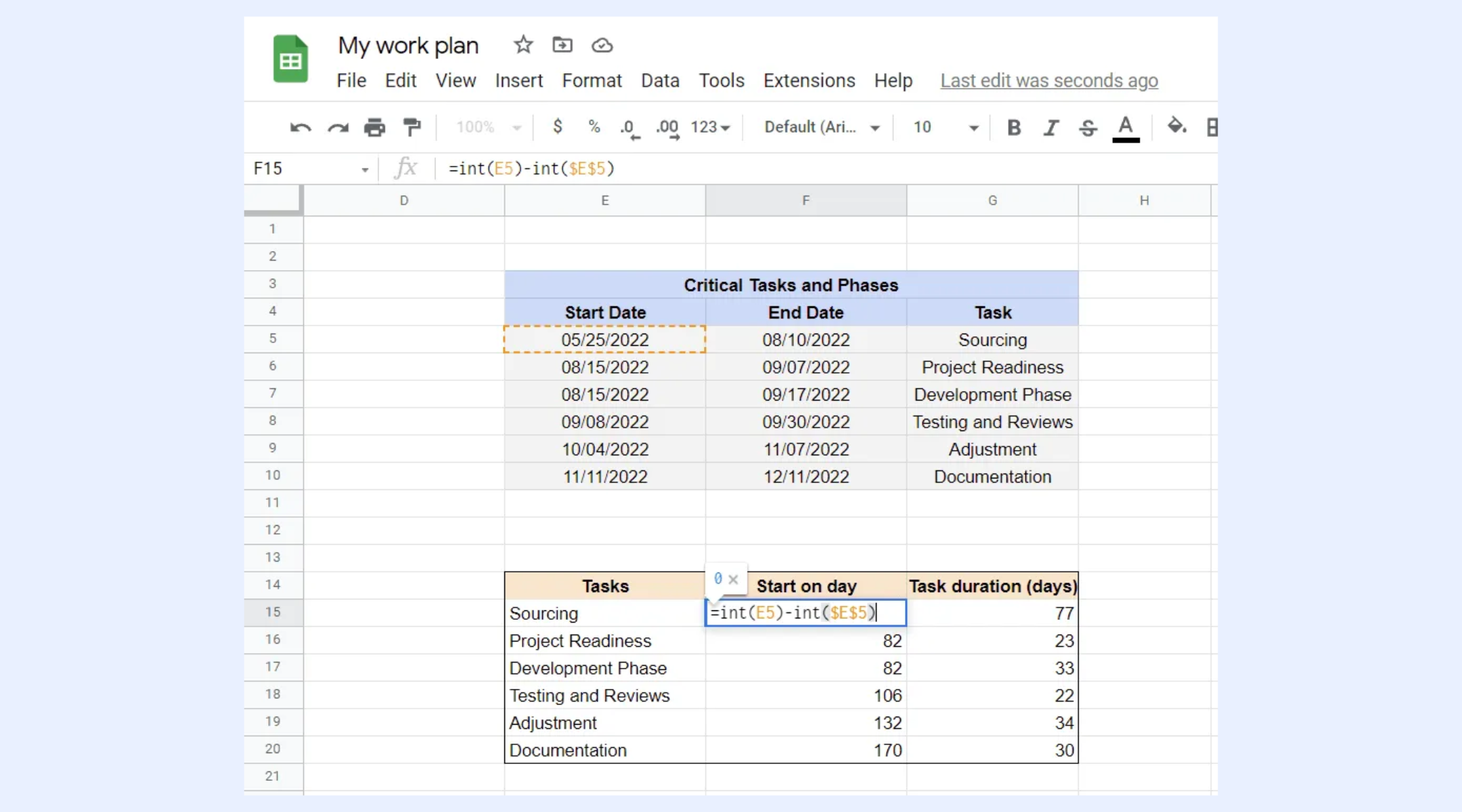The width and height of the screenshot is (1462, 812).
Task: Select row 15 header
Action: coord(273,612)
